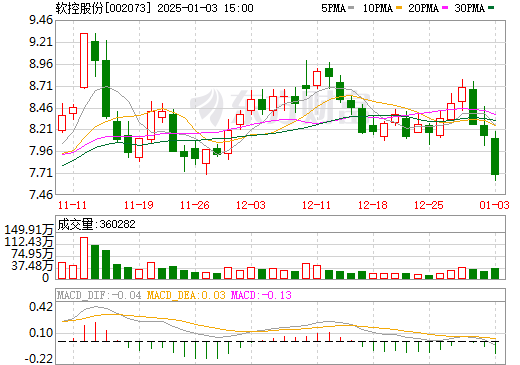
Task: Click the MACD_DEA:0.03 indicator label
Action: coord(186,295)
